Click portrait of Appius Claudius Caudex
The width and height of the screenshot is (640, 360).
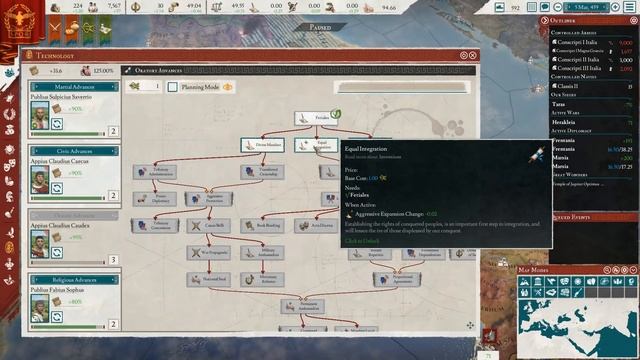tap(40, 244)
